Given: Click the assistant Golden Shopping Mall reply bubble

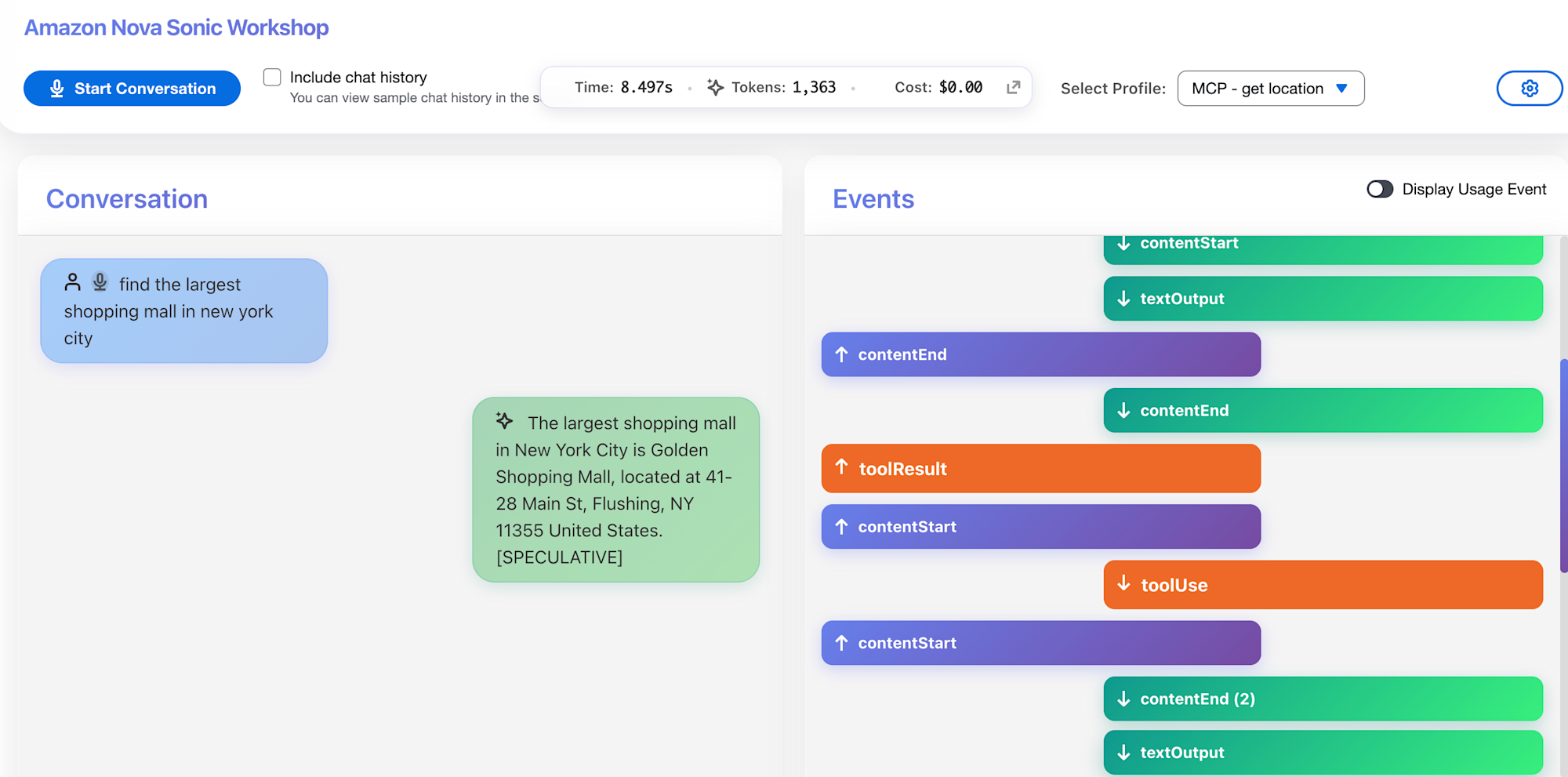Looking at the screenshot, I should click(x=615, y=490).
